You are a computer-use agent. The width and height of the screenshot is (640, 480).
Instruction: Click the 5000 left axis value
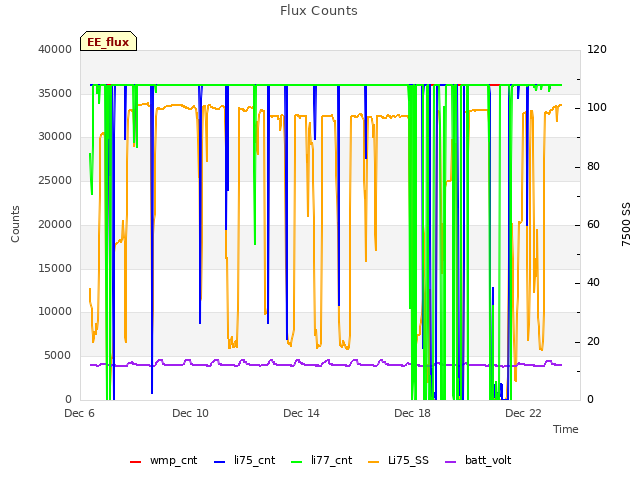[58, 355]
